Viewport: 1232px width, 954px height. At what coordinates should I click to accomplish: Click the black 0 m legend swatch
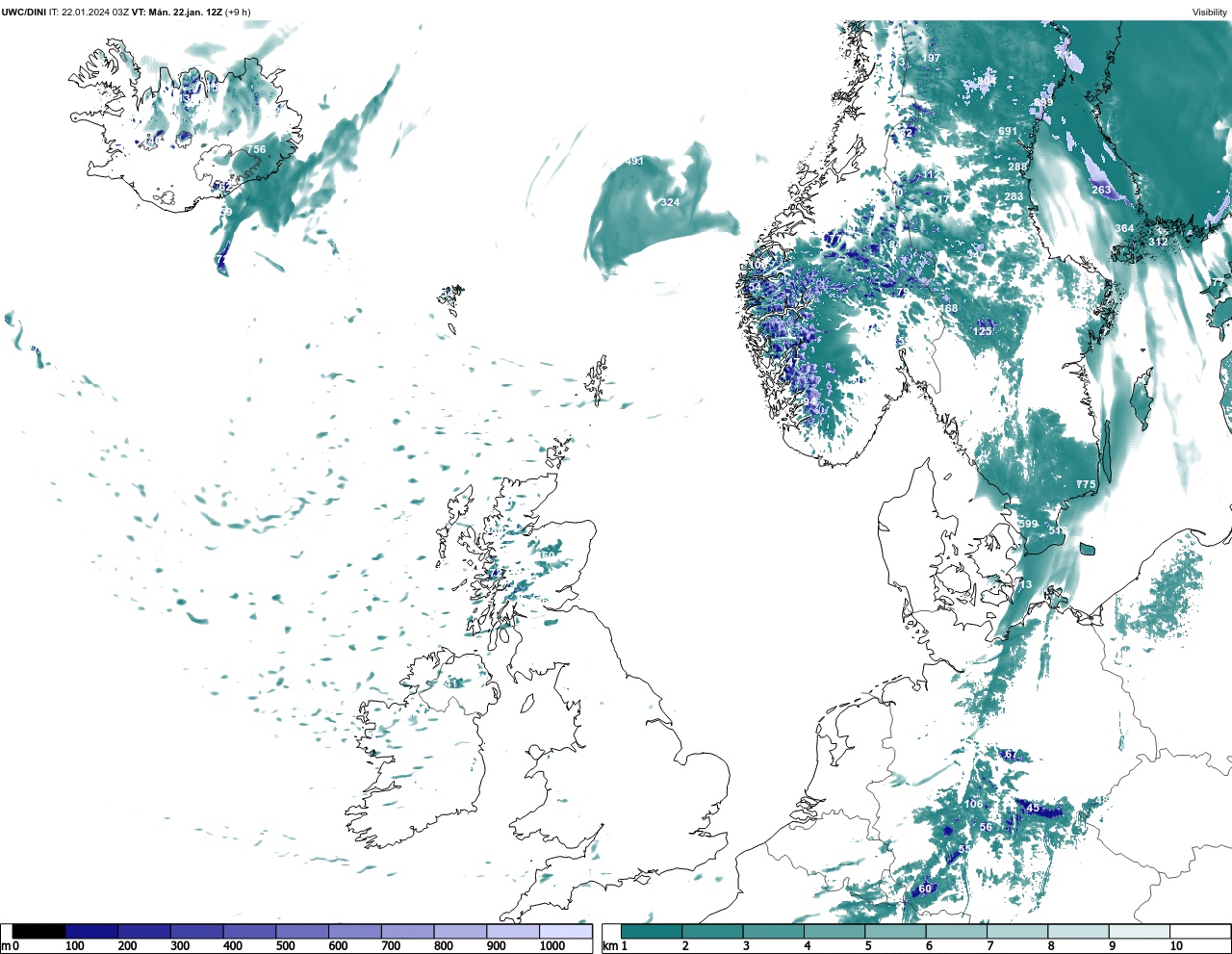point(38,932)
